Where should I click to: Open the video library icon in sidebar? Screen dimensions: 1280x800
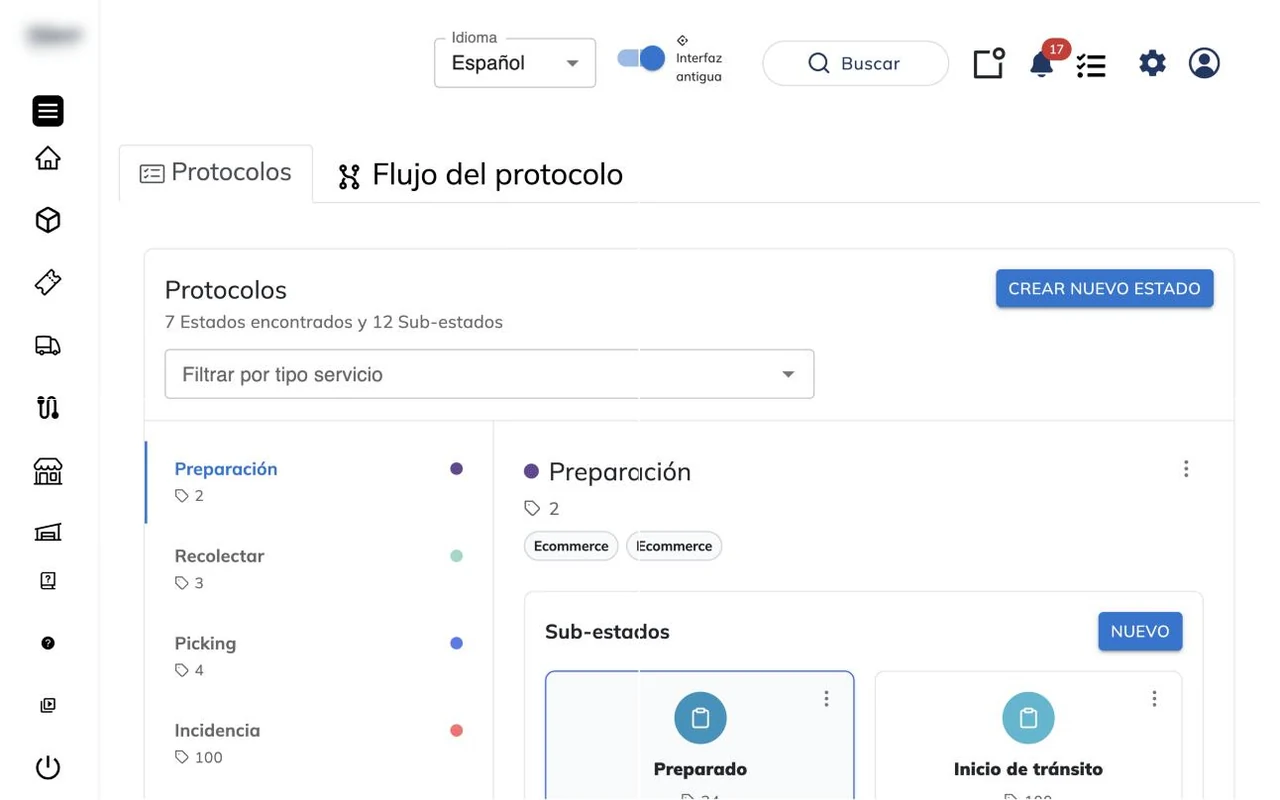(48, 705)
